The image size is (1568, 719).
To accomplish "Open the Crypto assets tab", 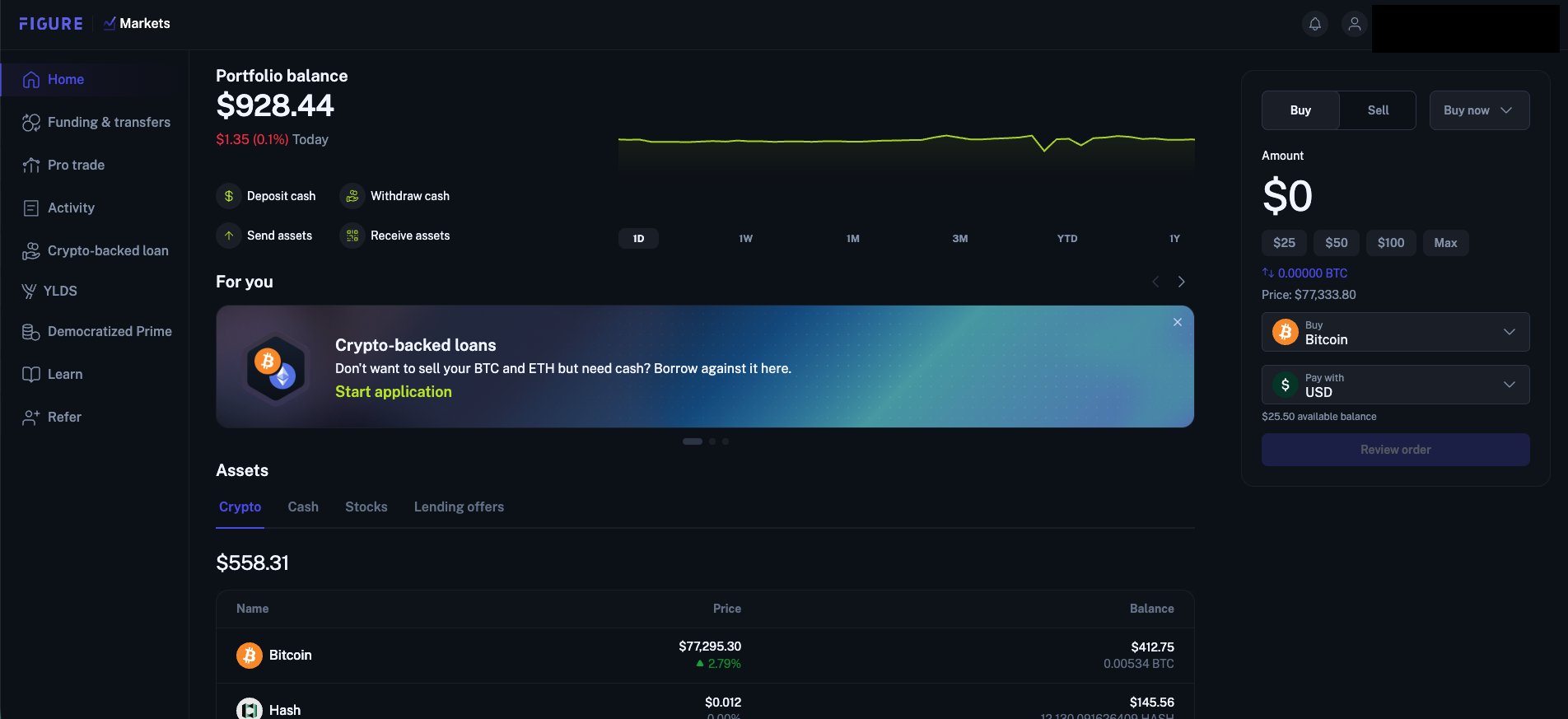I will click(x=240, y=507).
